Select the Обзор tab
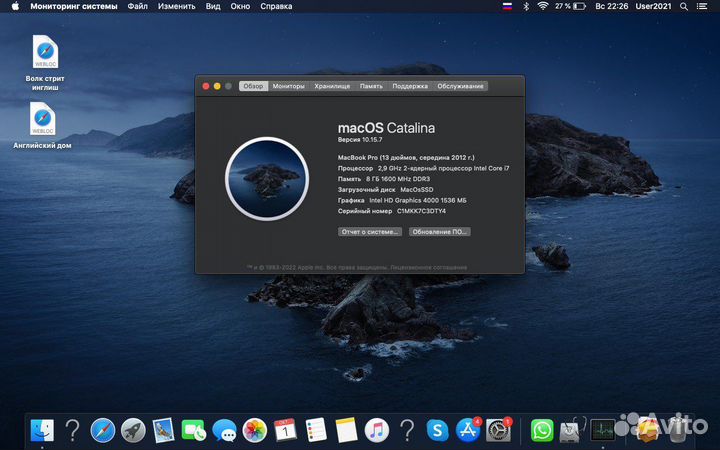Viewport: 720px width, 450px height. pyautogui.click(x=253, y=86)
